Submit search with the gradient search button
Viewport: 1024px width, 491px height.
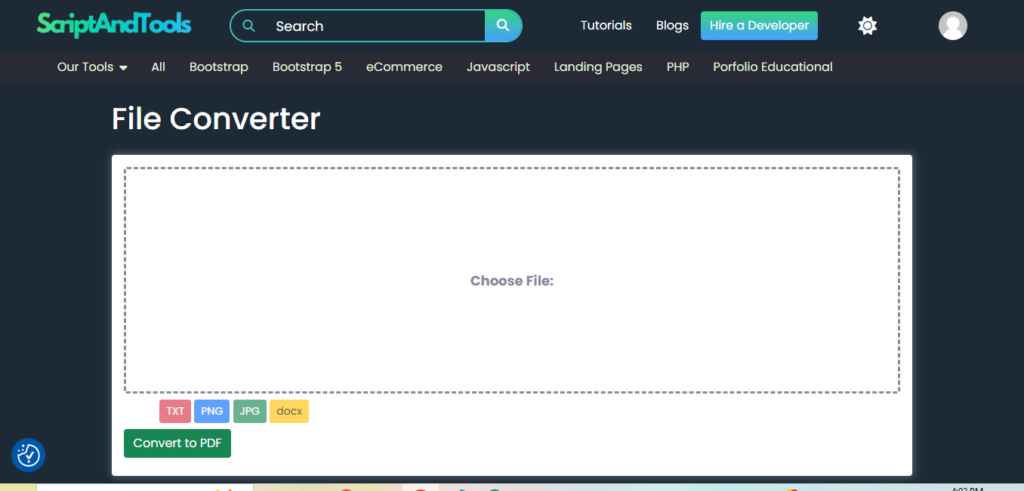[x=503, y=25]
